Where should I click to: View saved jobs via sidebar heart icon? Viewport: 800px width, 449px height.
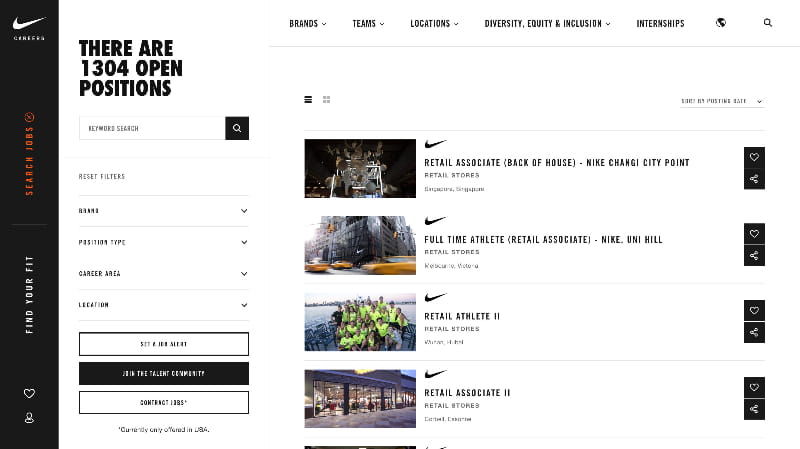29,393
